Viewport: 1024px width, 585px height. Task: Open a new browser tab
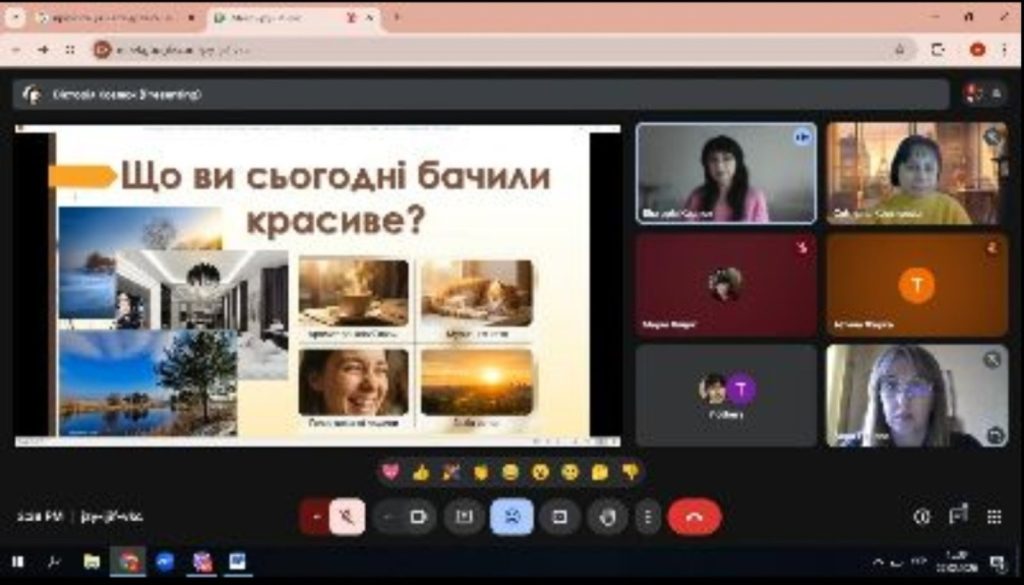396,18
